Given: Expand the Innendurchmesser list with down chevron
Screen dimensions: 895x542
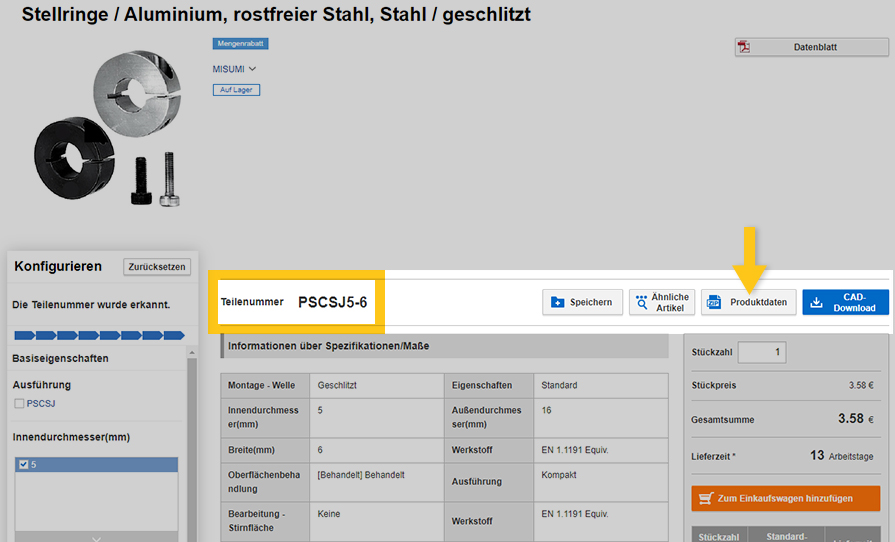Looking at the screenshot, I should (97, 537).
